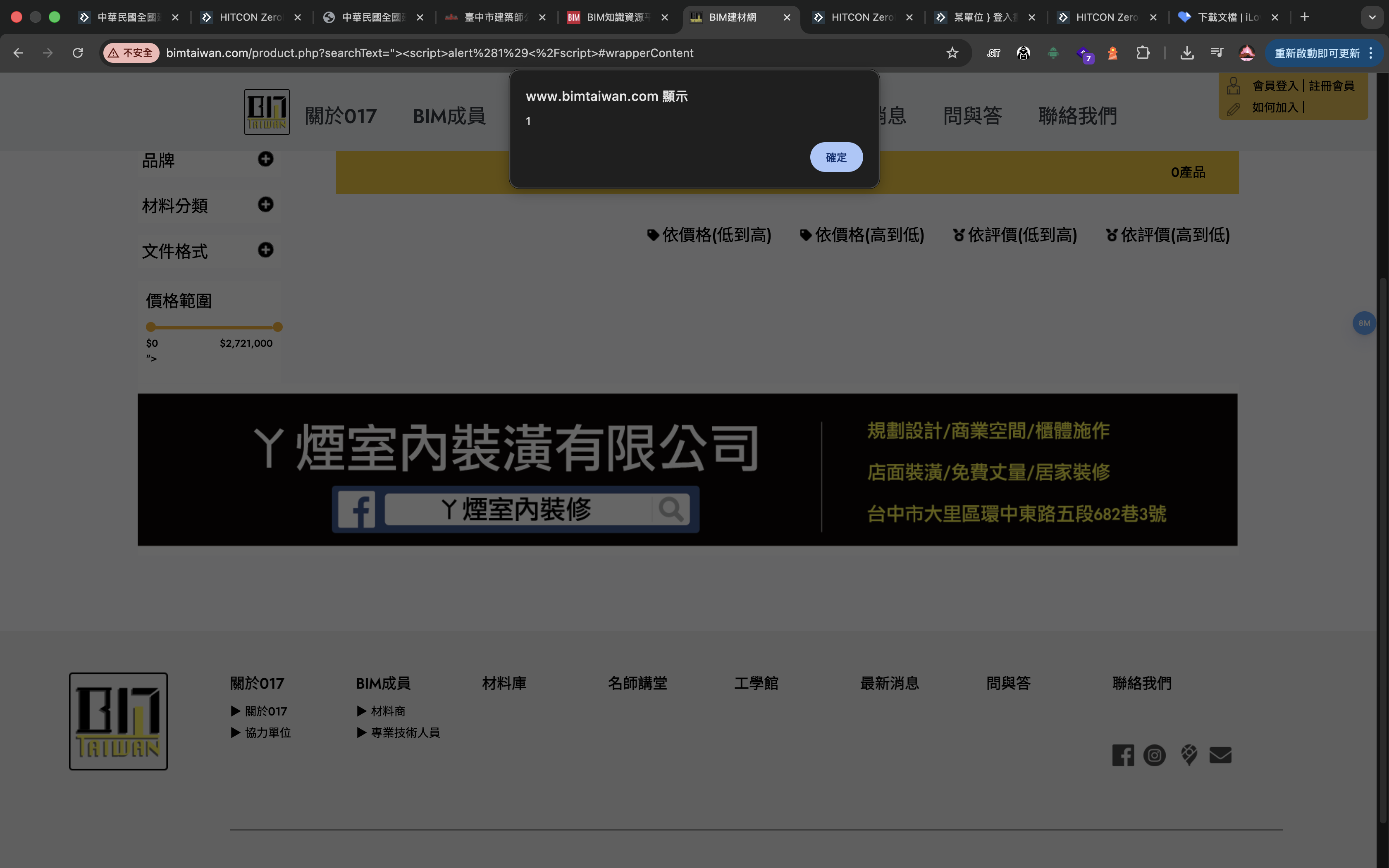The width and height of the screenshot is (1389, 868).
Task: Open the footer 聯絡我們 link
Action: (1142, 683)
